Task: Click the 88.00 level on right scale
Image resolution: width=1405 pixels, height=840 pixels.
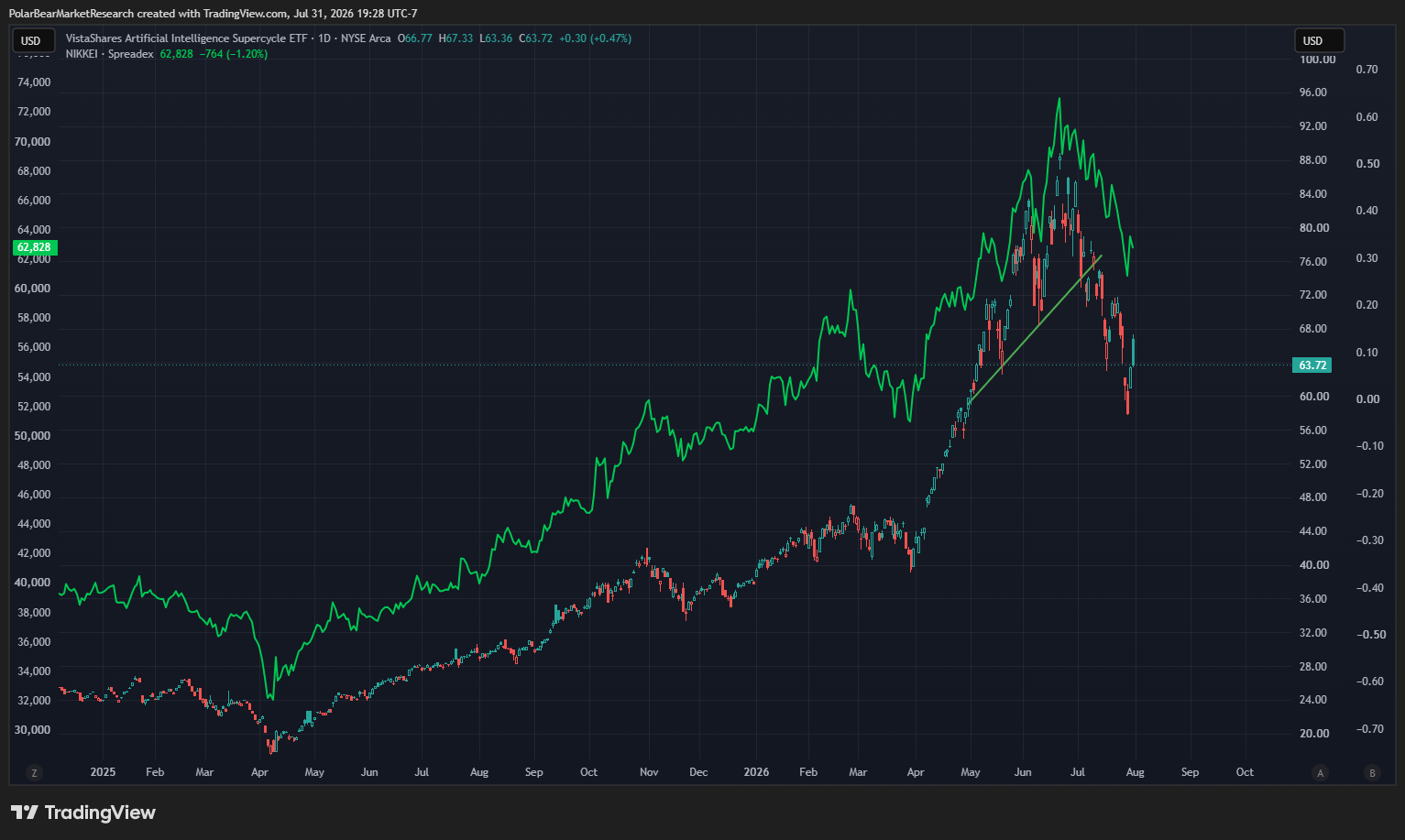Action: tap(1313, 160)
